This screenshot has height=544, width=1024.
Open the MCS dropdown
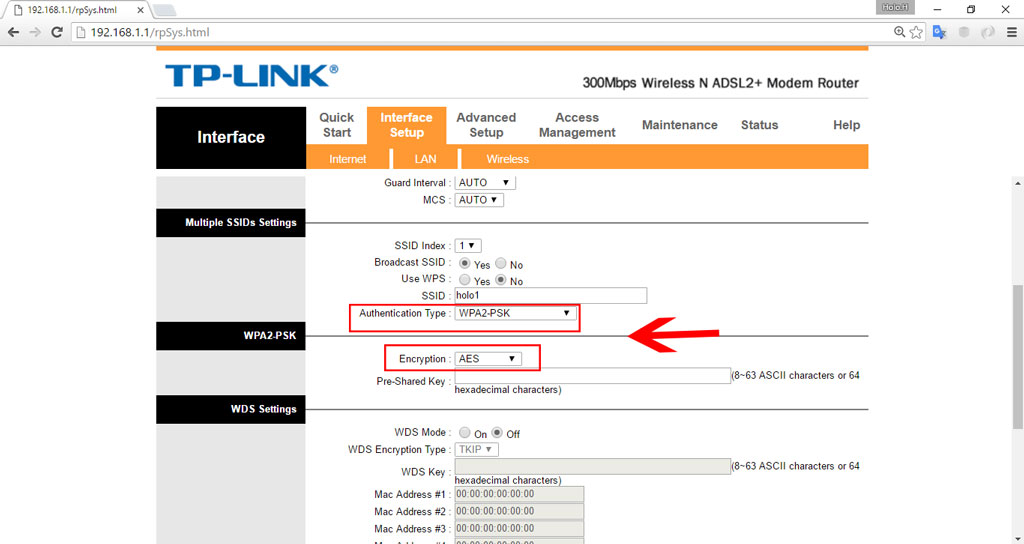[479, 200]
